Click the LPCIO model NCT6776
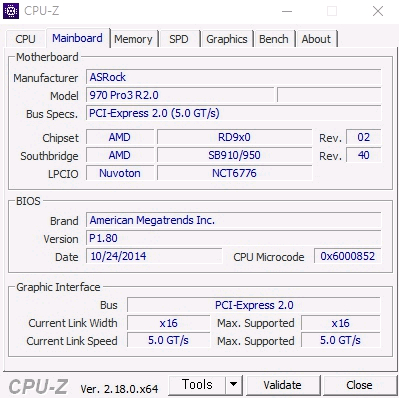 click(234, 173)
